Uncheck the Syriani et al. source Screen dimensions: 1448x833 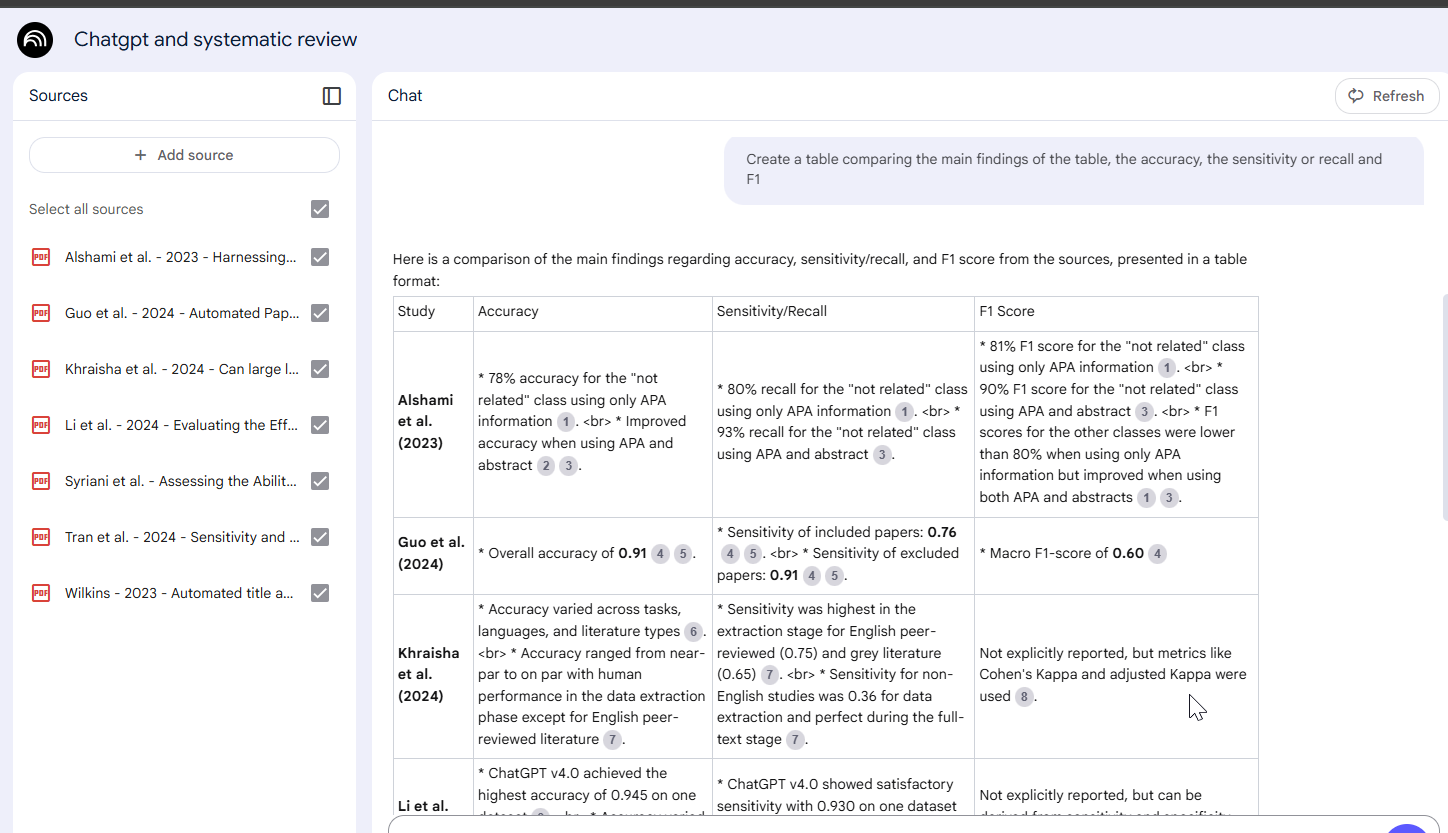pyautogui.click(x=320, y=481)
